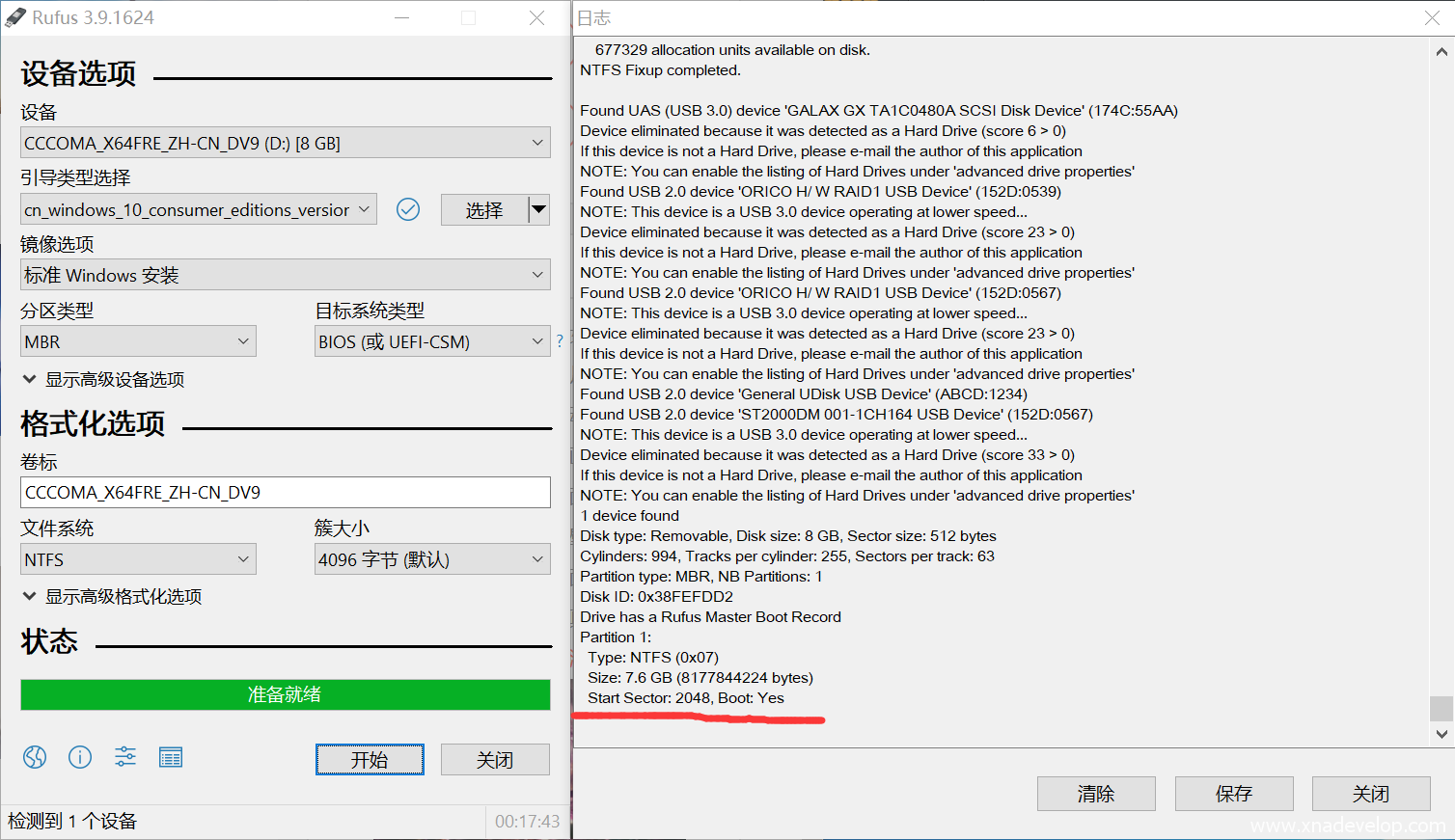Open the 设备 drive dropdown
Screen dimensions: 1455x840
pyautogui.click(x=285, y=143)
